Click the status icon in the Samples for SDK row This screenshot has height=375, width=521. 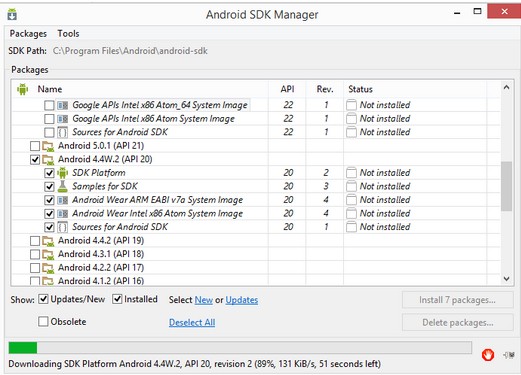(x=351, y=186)
